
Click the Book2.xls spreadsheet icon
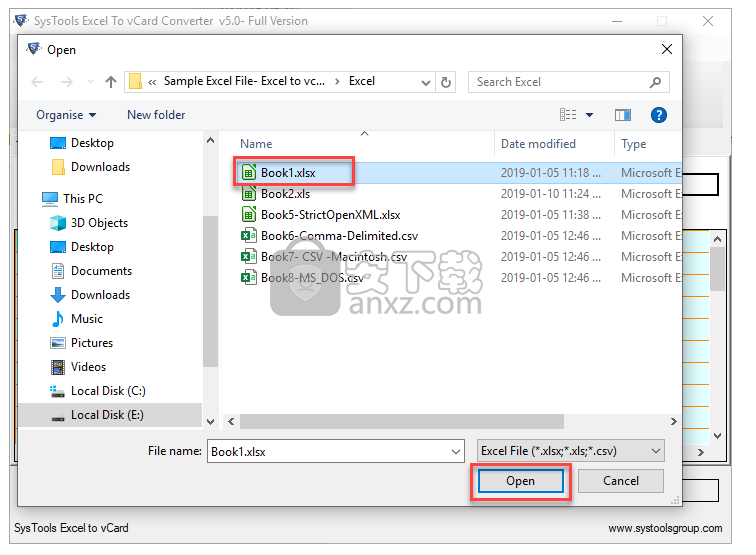coord(248,193)
